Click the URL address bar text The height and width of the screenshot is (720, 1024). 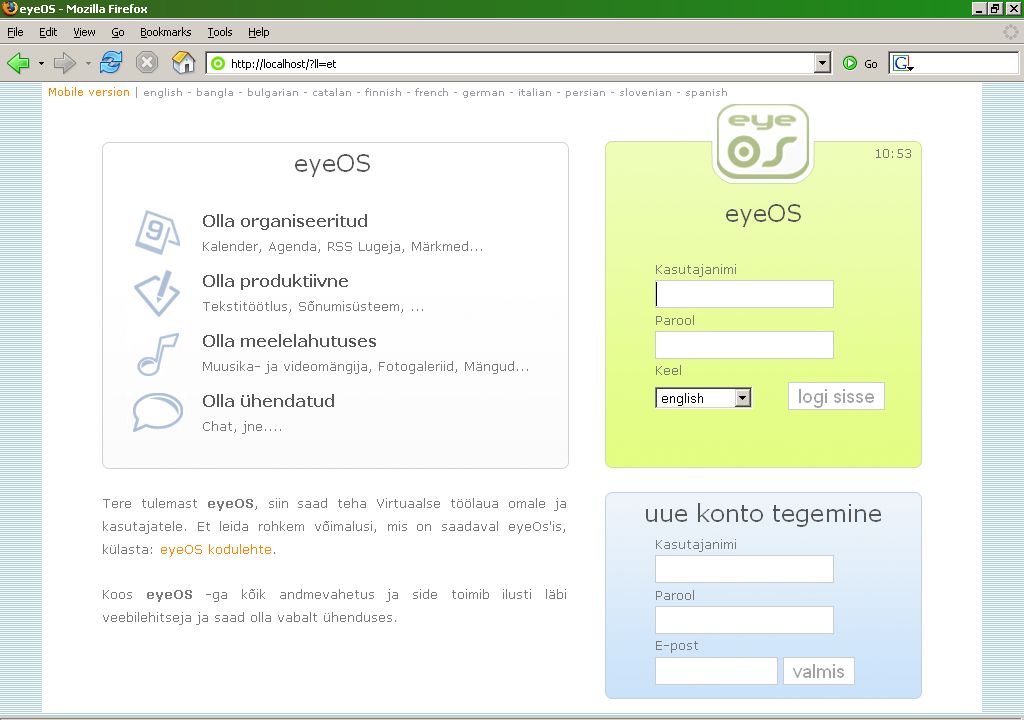pyautogui.click(x=283, y=63)
